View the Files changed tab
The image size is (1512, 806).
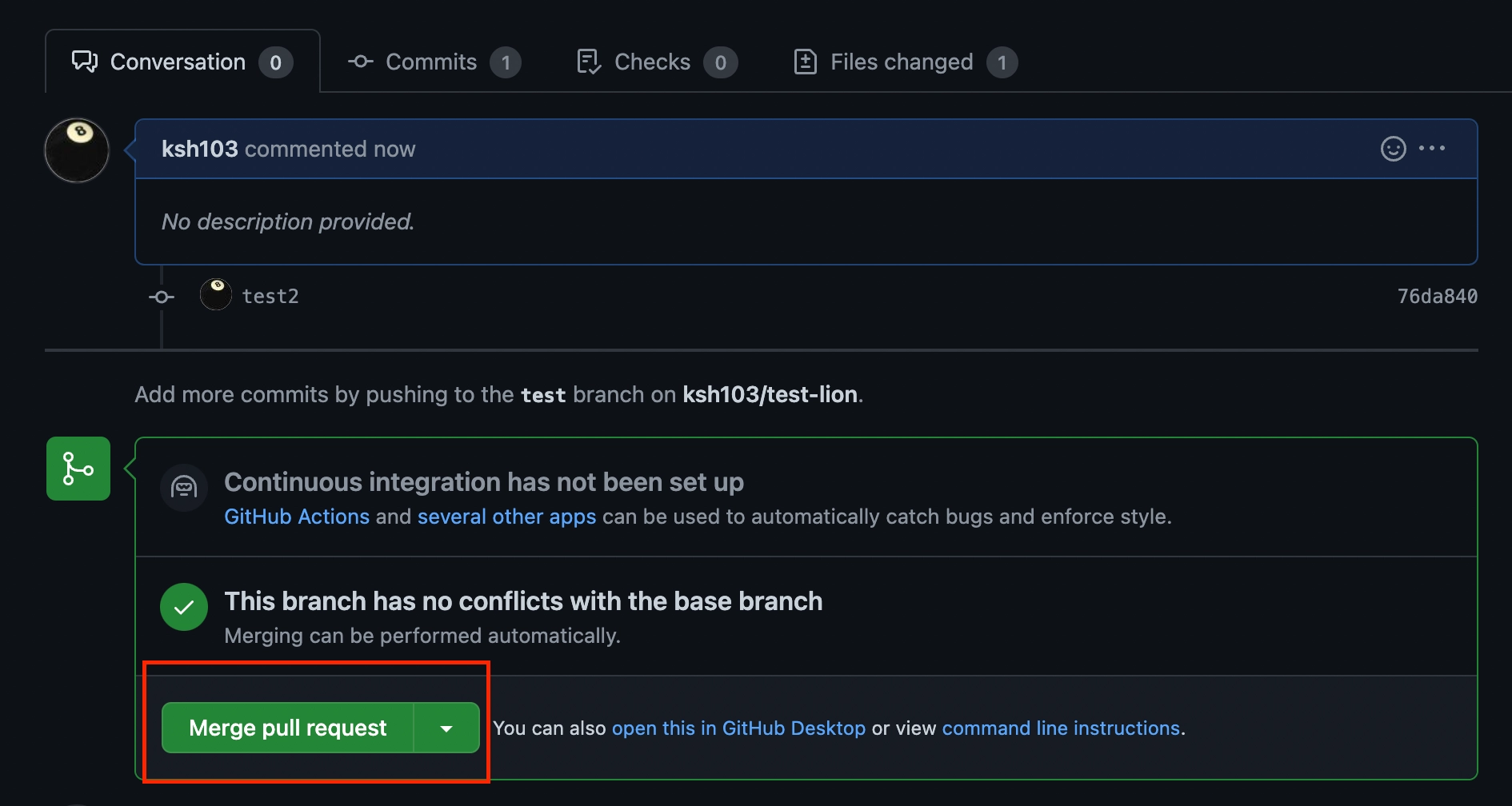905,62
